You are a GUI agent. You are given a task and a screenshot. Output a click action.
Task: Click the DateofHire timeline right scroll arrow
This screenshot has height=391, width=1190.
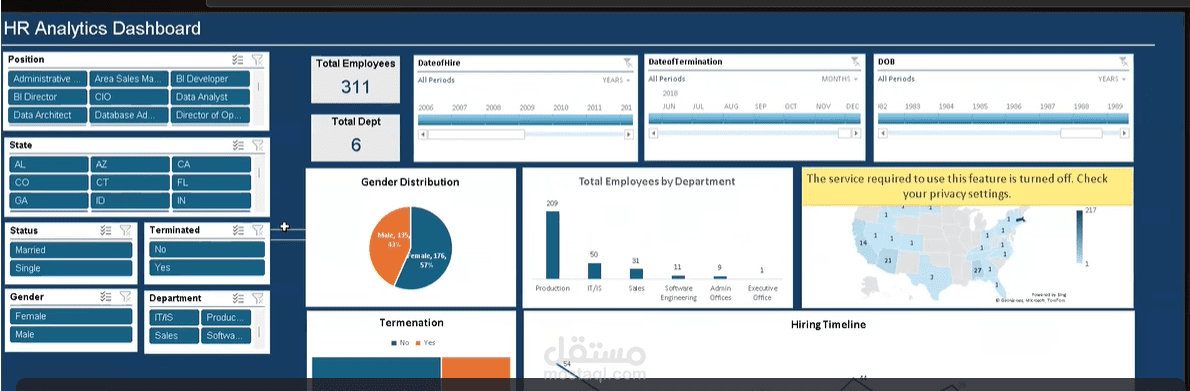point(628,134)
